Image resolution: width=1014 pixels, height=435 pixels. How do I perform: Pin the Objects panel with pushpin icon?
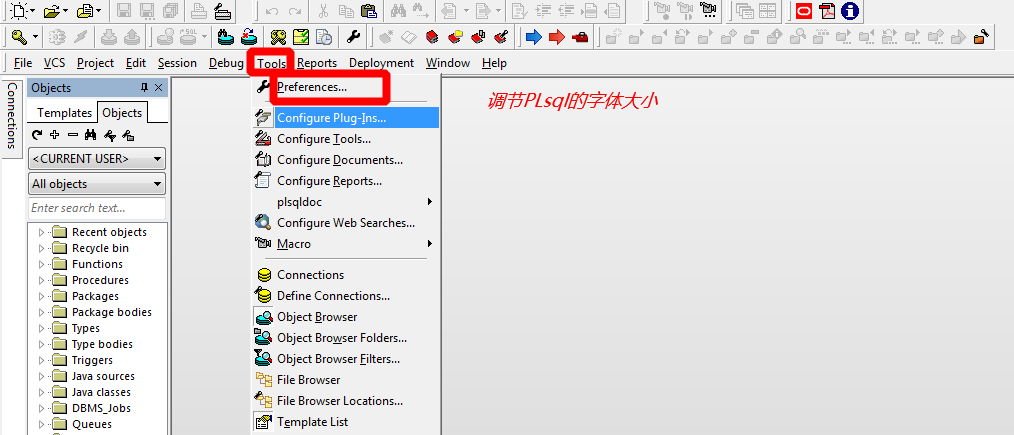(144, 88)
